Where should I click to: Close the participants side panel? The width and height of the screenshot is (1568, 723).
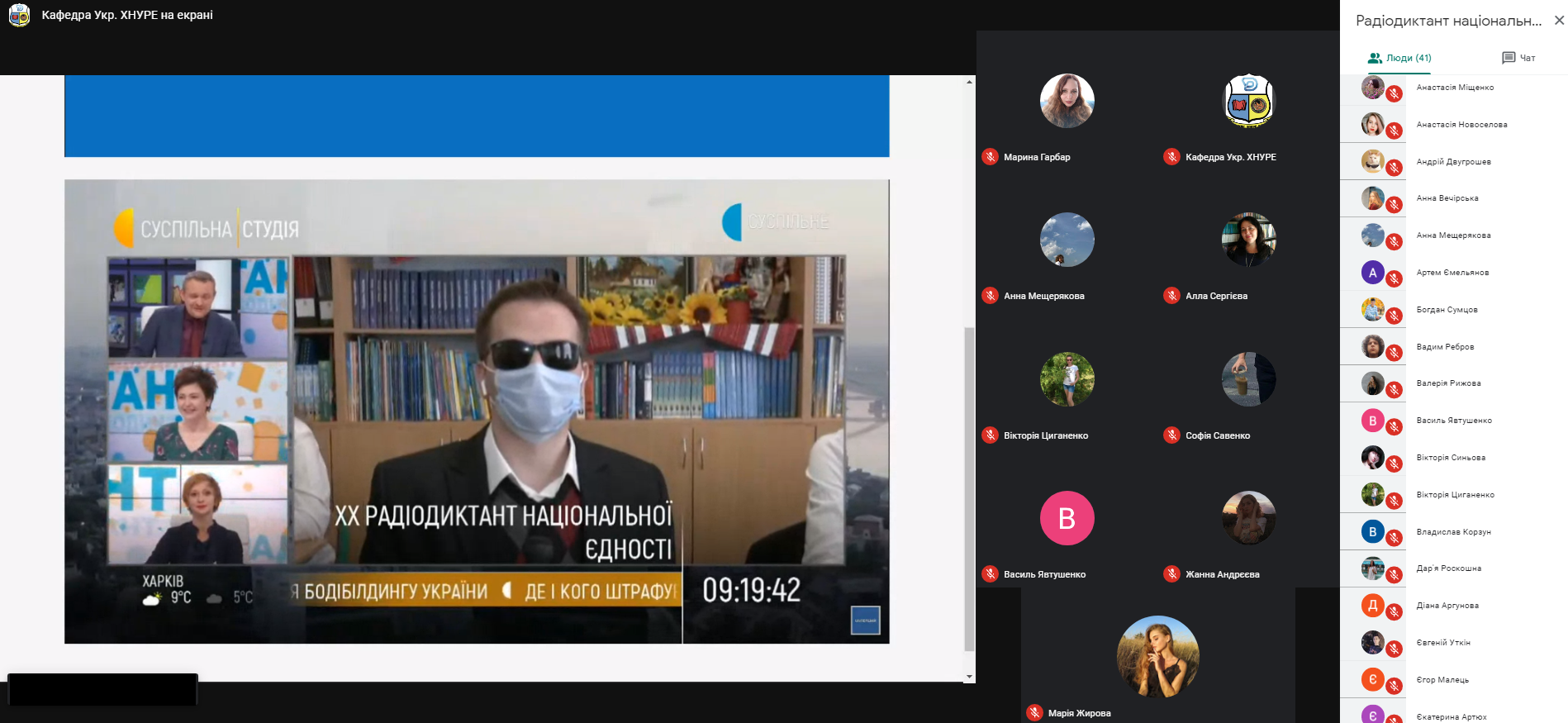[x=1559, y=21]
